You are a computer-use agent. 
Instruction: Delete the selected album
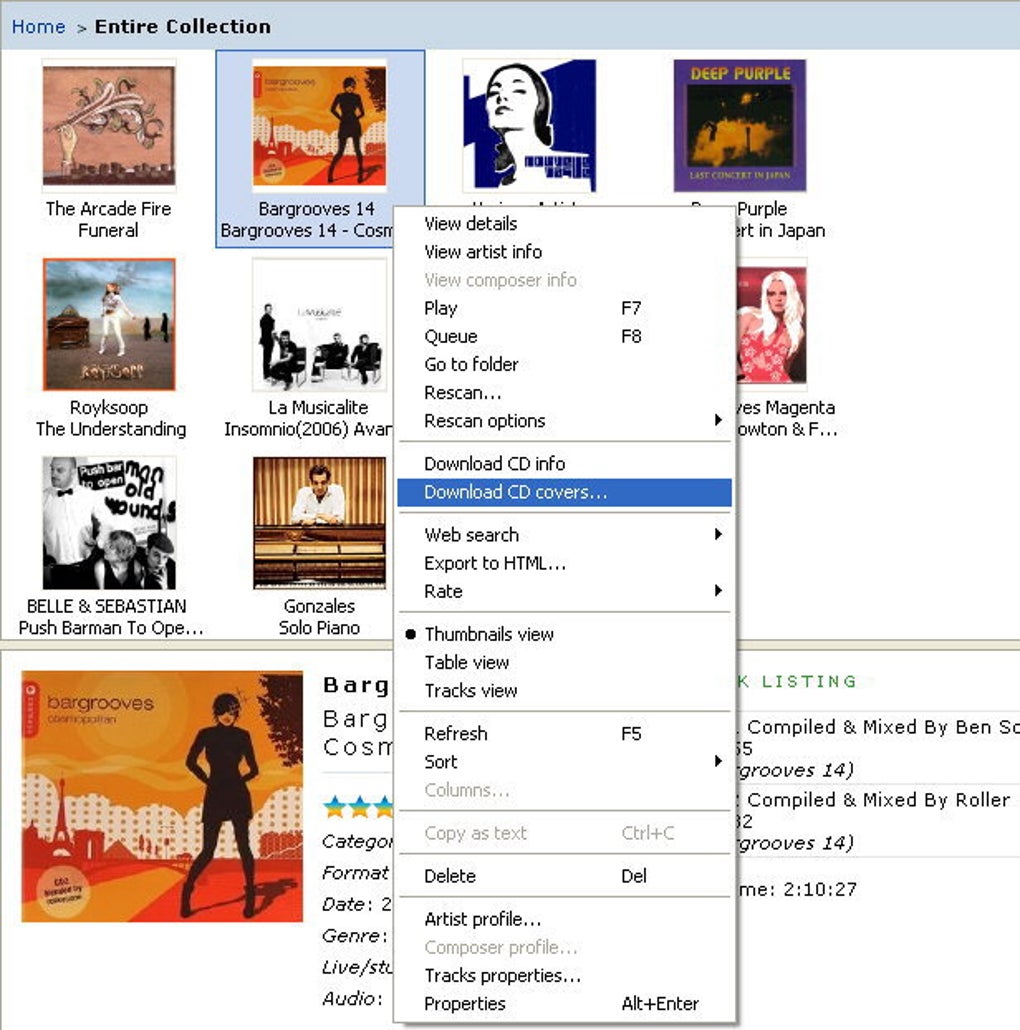449,876
